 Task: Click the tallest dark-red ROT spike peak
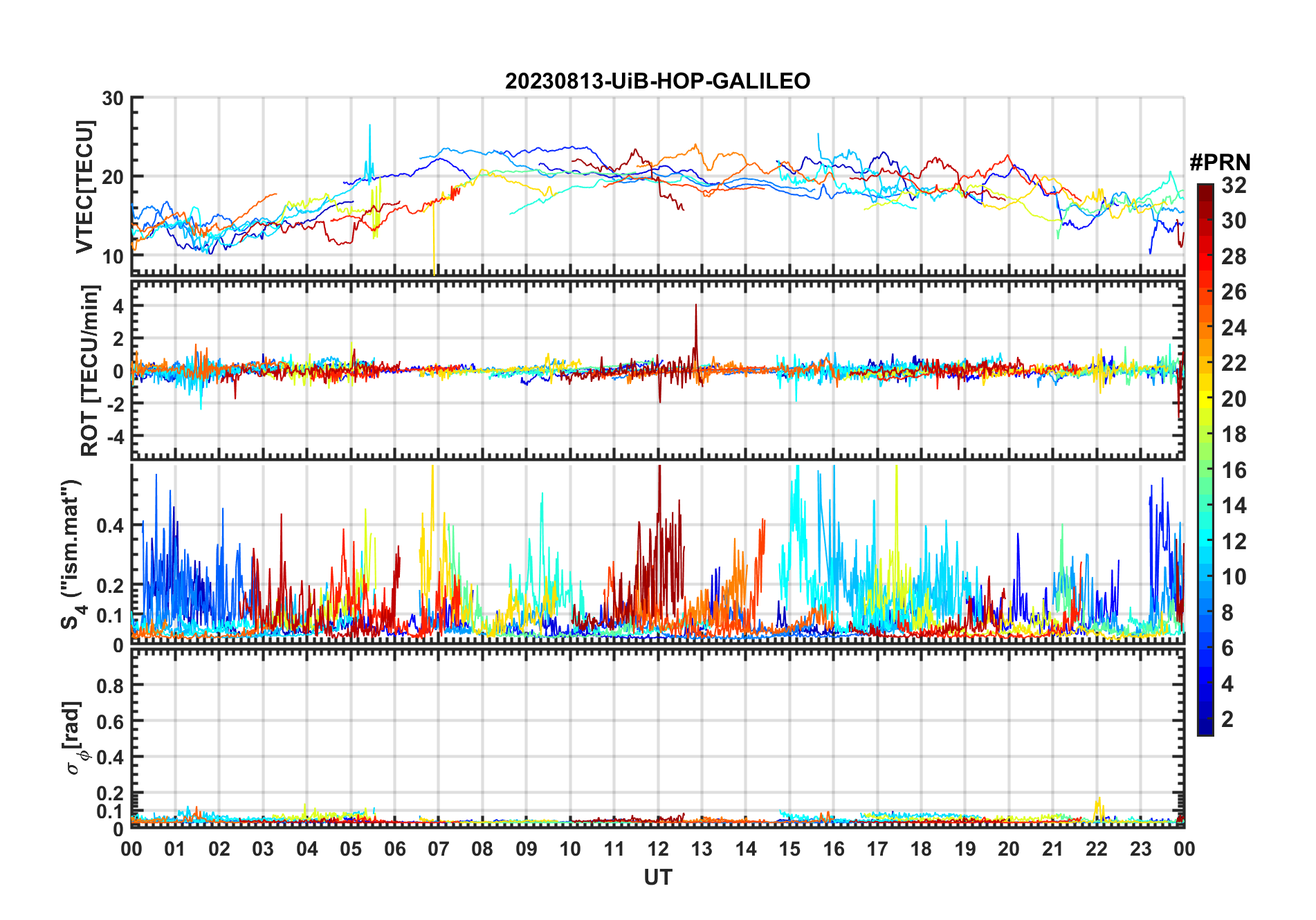click(696, 305)
